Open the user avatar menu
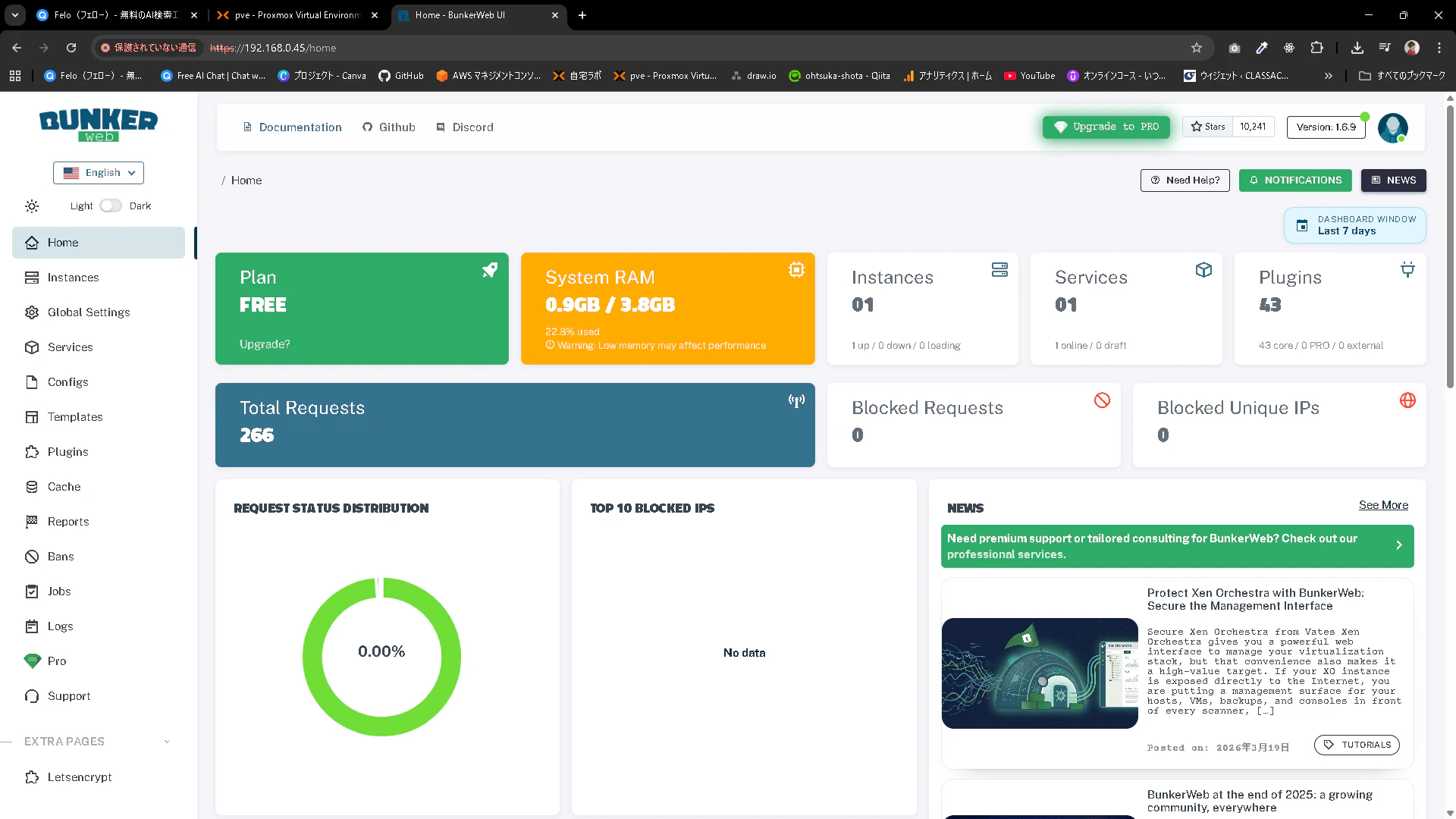 click(x=1393, y=127)
